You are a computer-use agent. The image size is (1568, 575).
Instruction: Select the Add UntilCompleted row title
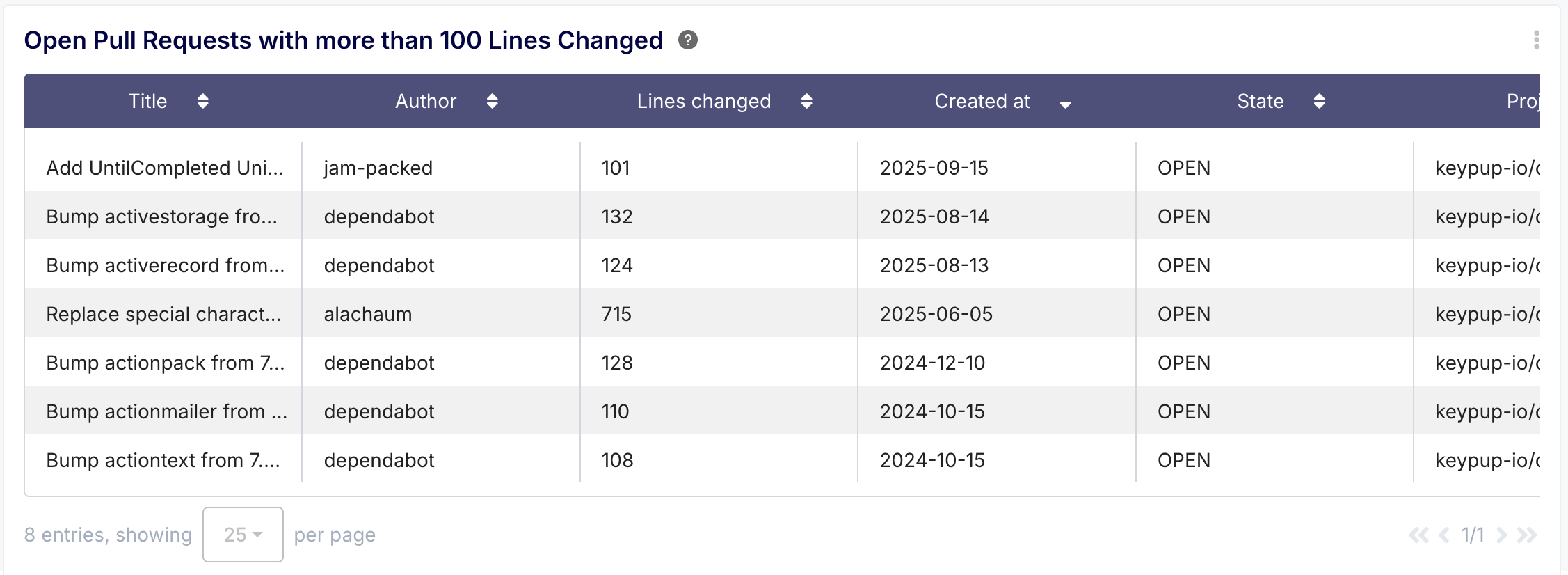165,168
